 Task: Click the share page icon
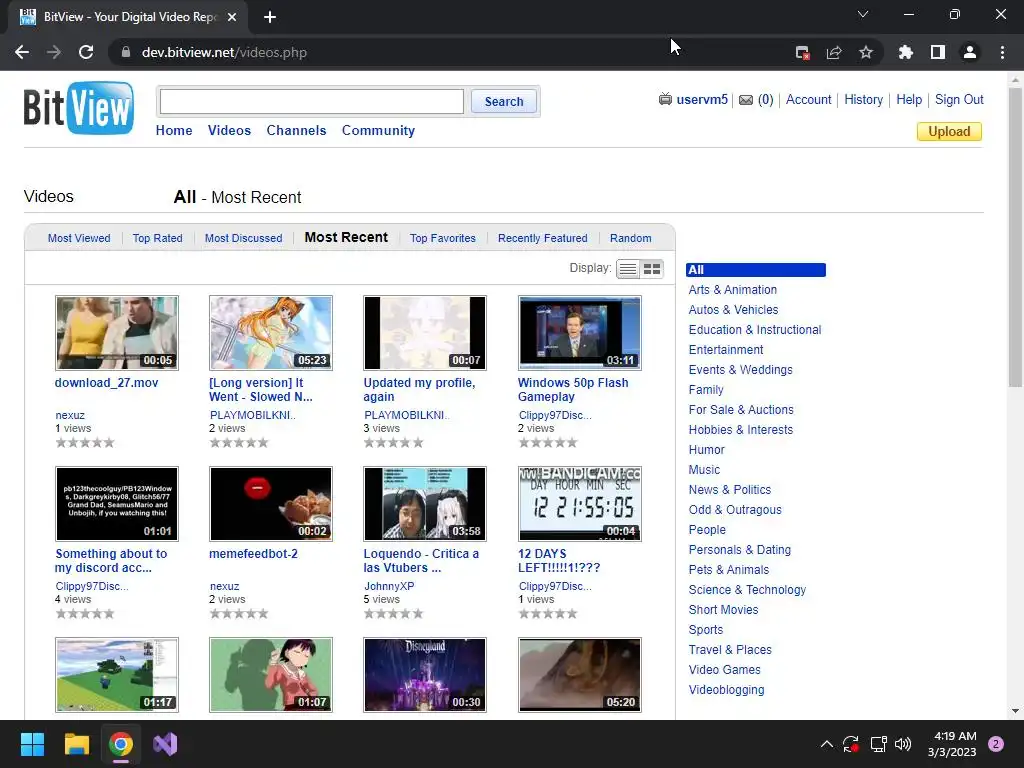pyautogui.click(x=834, y=52)
